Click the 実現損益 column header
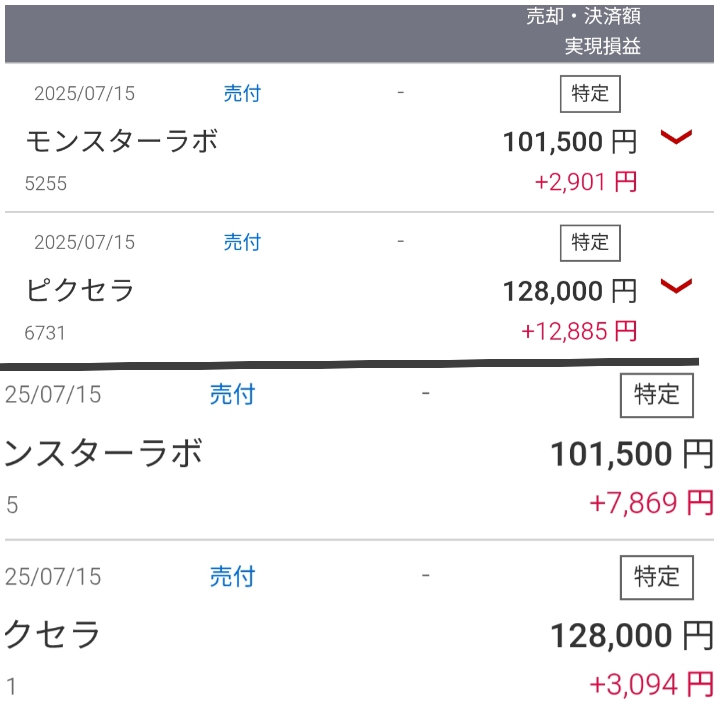The image size is (720, 720). [x=602, y=46]
